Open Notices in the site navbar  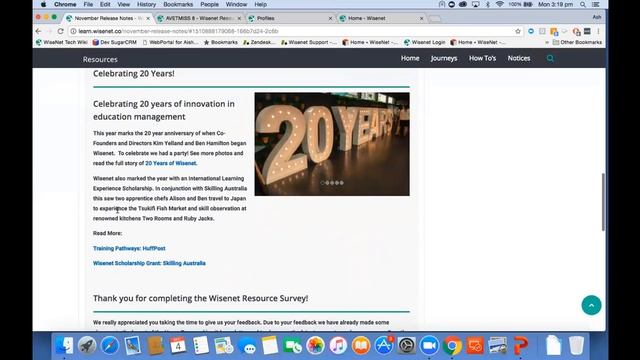pos(519,58)
